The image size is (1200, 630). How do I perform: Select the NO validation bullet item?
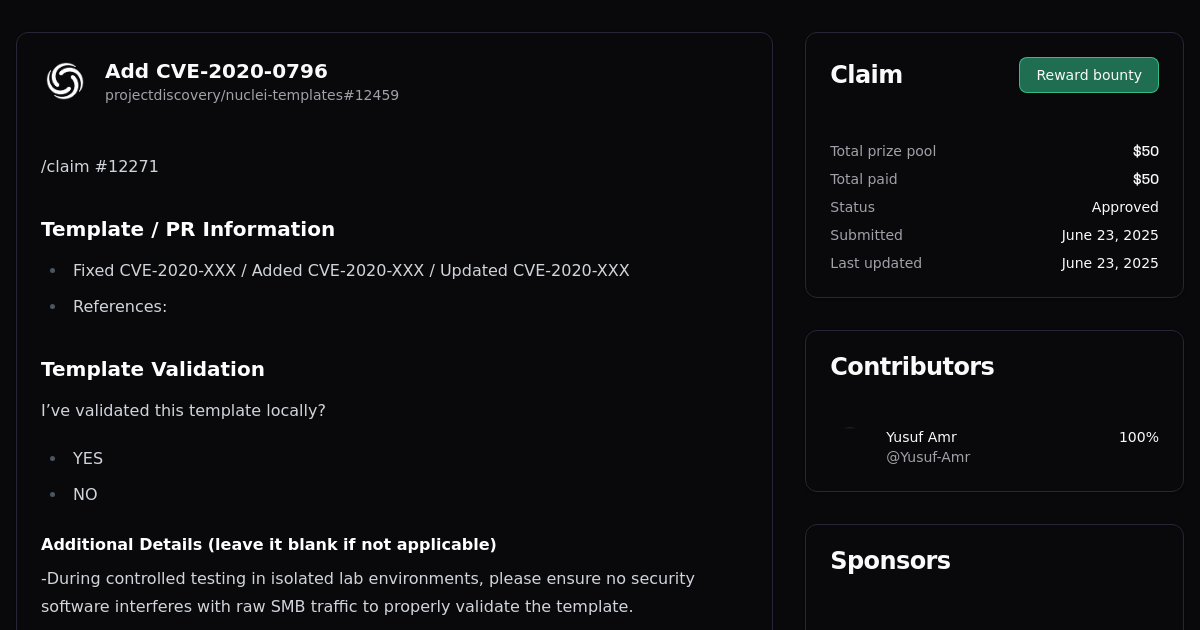point(85,494)
